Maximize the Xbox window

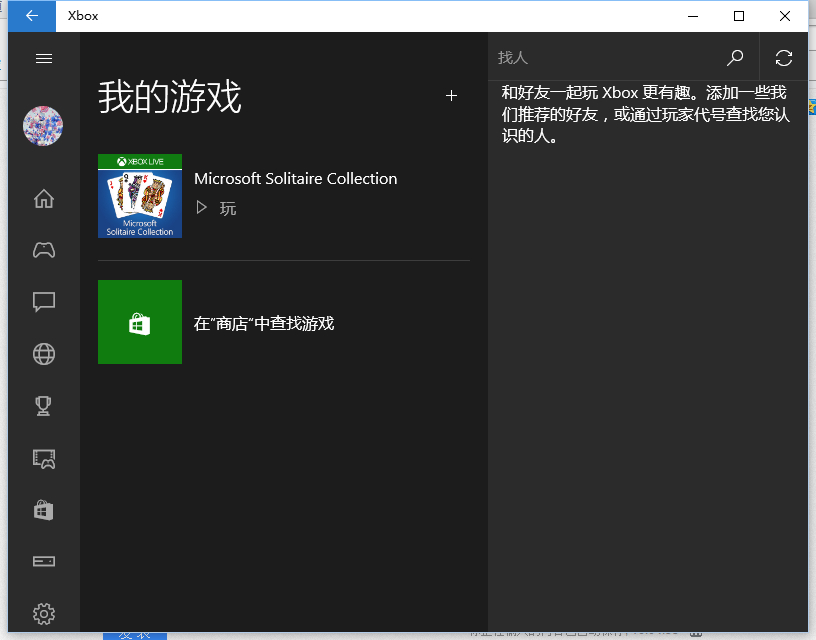(x=739, y=16)
